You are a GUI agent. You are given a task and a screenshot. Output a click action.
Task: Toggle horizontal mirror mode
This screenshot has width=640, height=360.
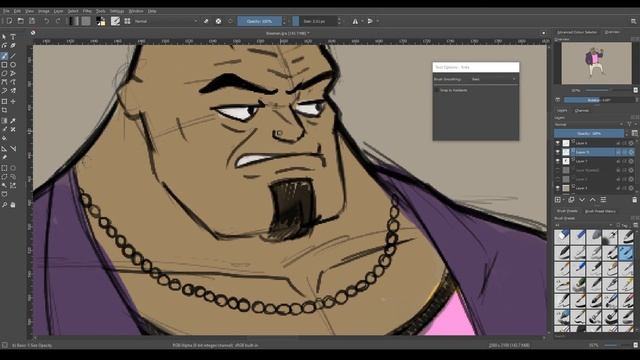[x=355, y=21]
